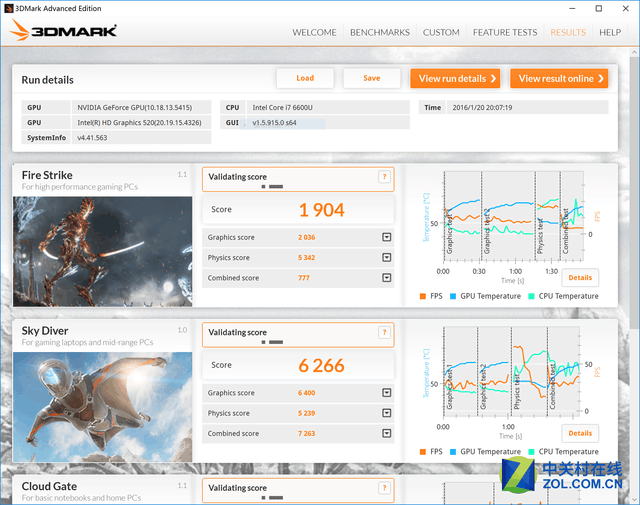
Task: Click the scrollbar up arrow
Action: point(634,52)
